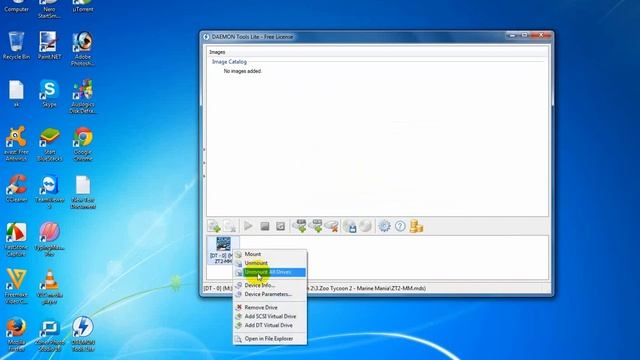Select the Photo Studio desktop shortcut
Screen dimensions: 640x360
click(49, 334)
